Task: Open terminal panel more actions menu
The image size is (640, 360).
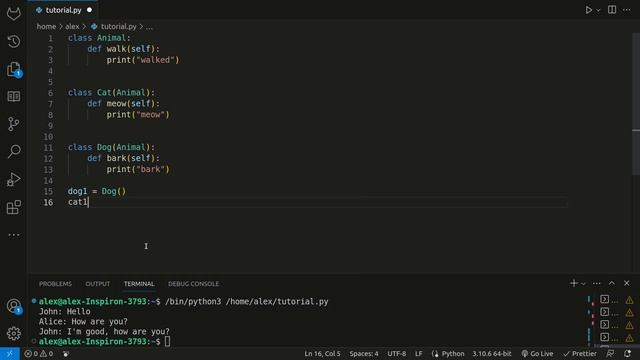Action: click(597, 283)
